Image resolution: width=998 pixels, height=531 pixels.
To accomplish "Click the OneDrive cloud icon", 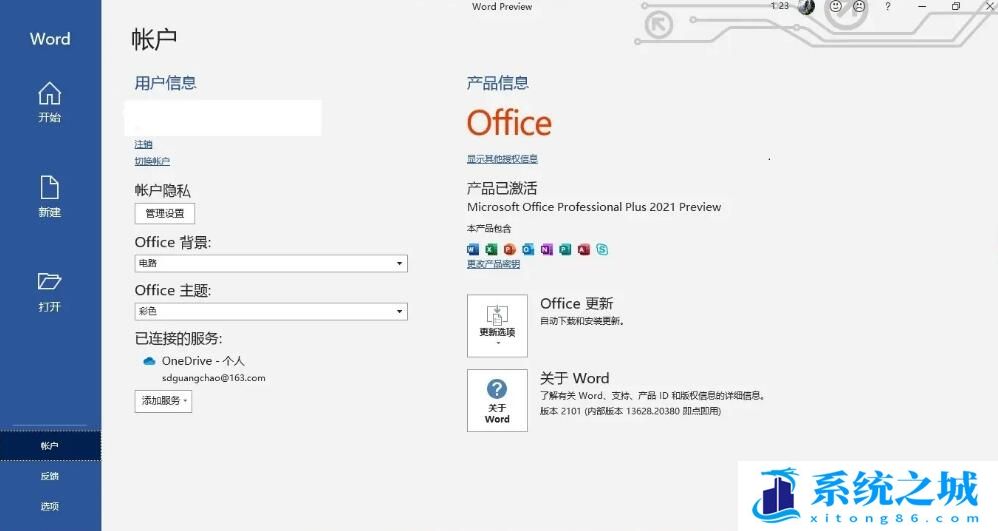I will pos(149,361).
